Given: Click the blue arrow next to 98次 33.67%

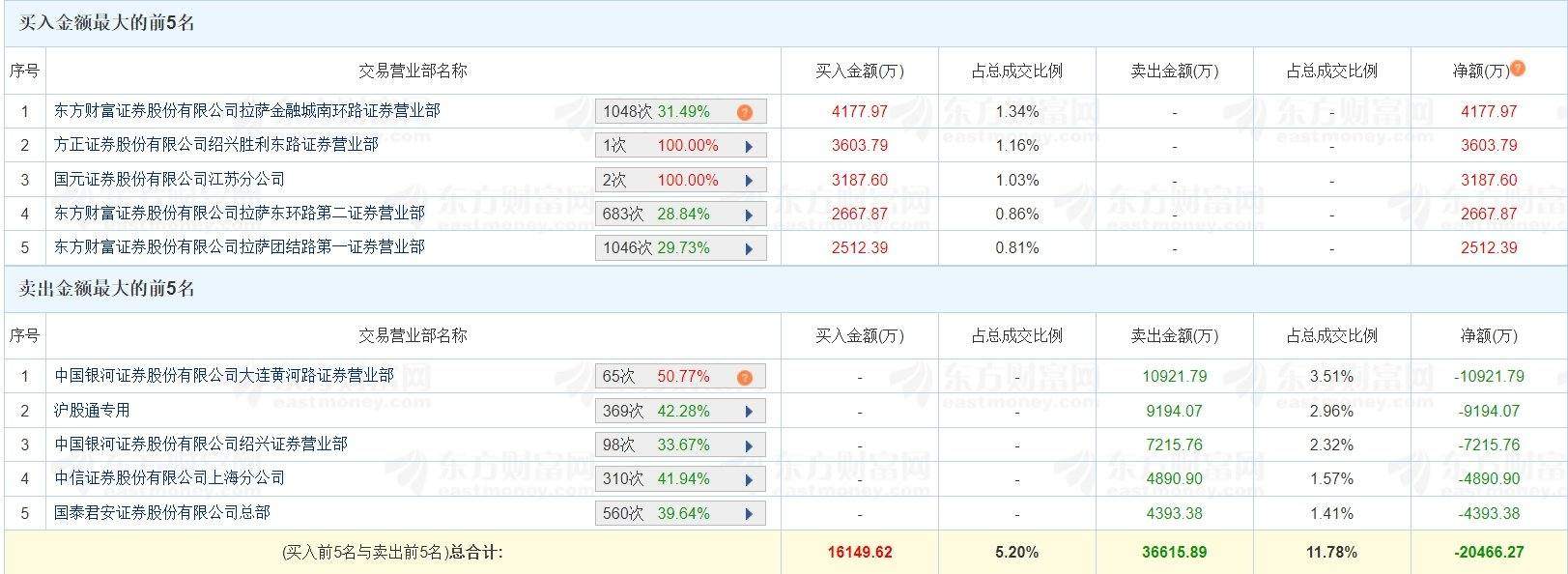Looking at the screenshot, I should coord(749,445).
